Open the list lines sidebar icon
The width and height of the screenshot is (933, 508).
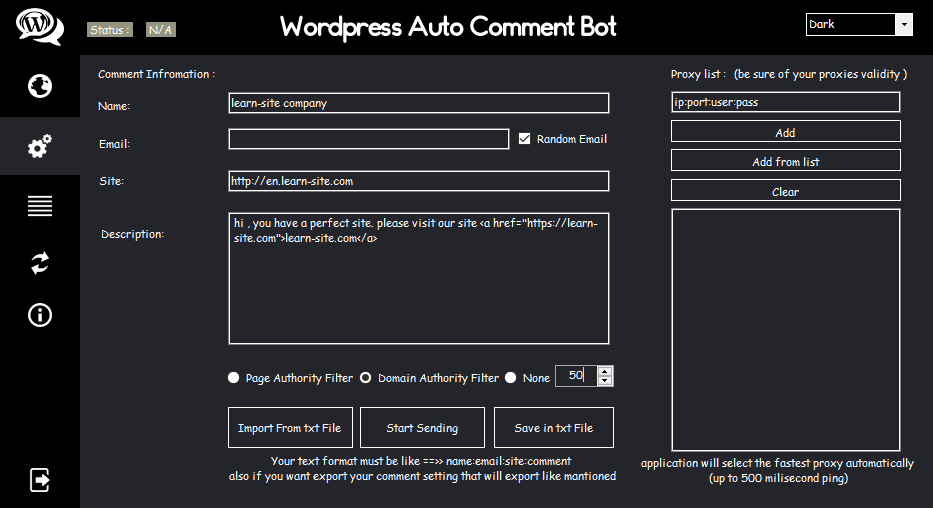click(40, 206)
